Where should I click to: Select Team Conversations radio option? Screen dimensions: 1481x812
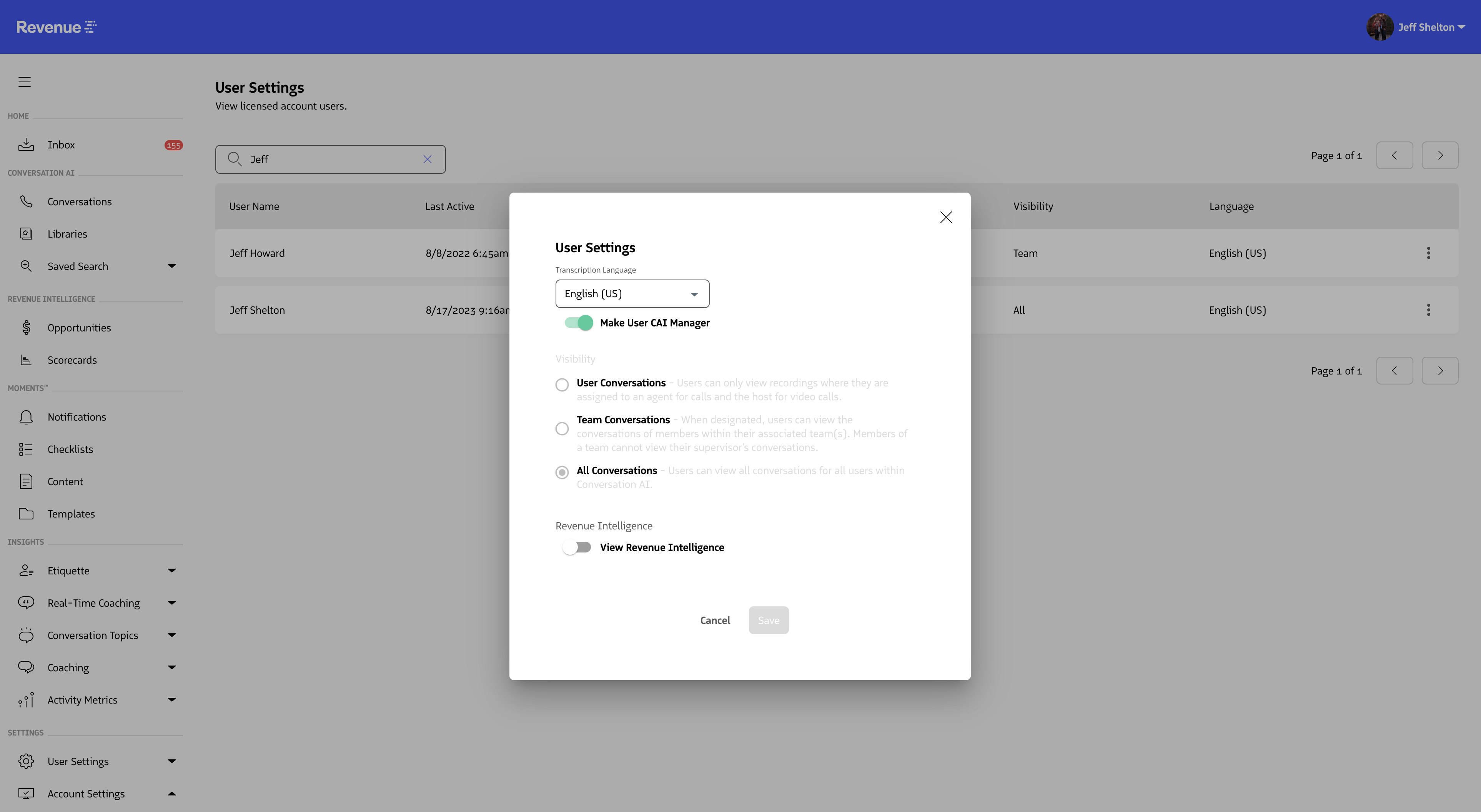(562, 428)
